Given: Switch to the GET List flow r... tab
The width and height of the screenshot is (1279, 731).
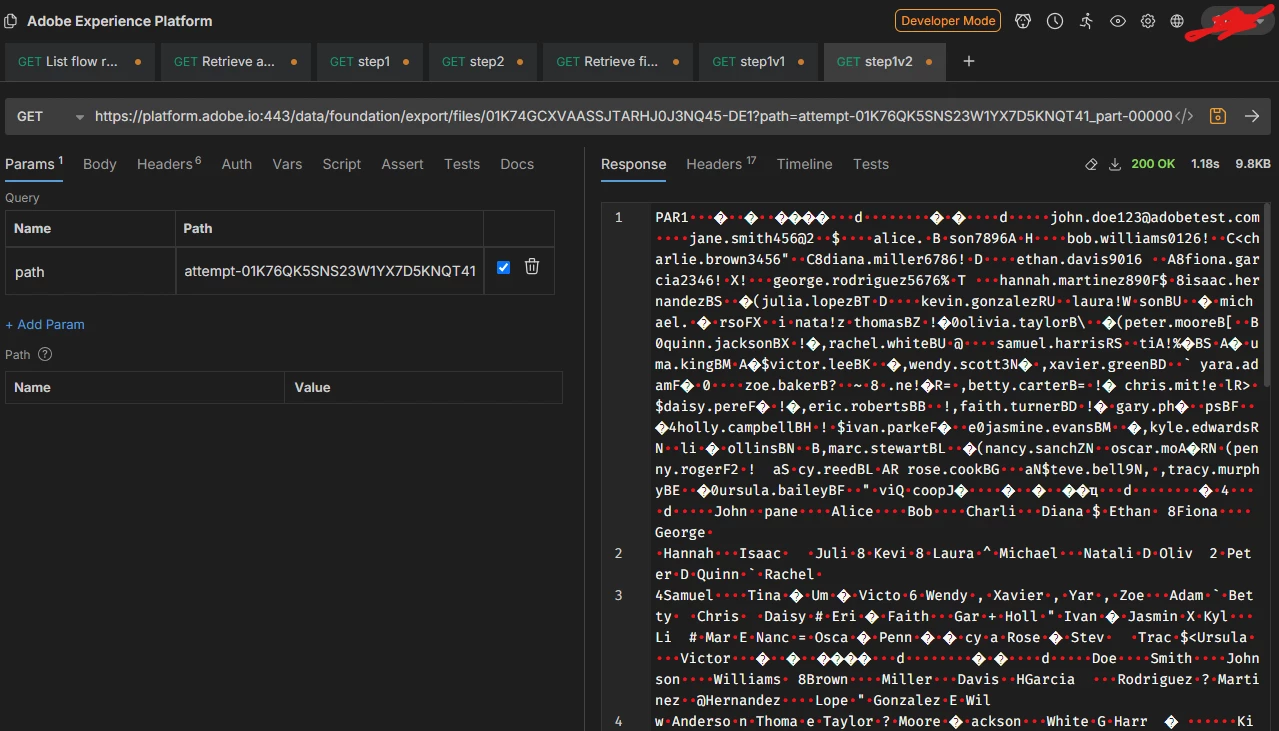Looking at the screenshot, I should click(79, 61).
